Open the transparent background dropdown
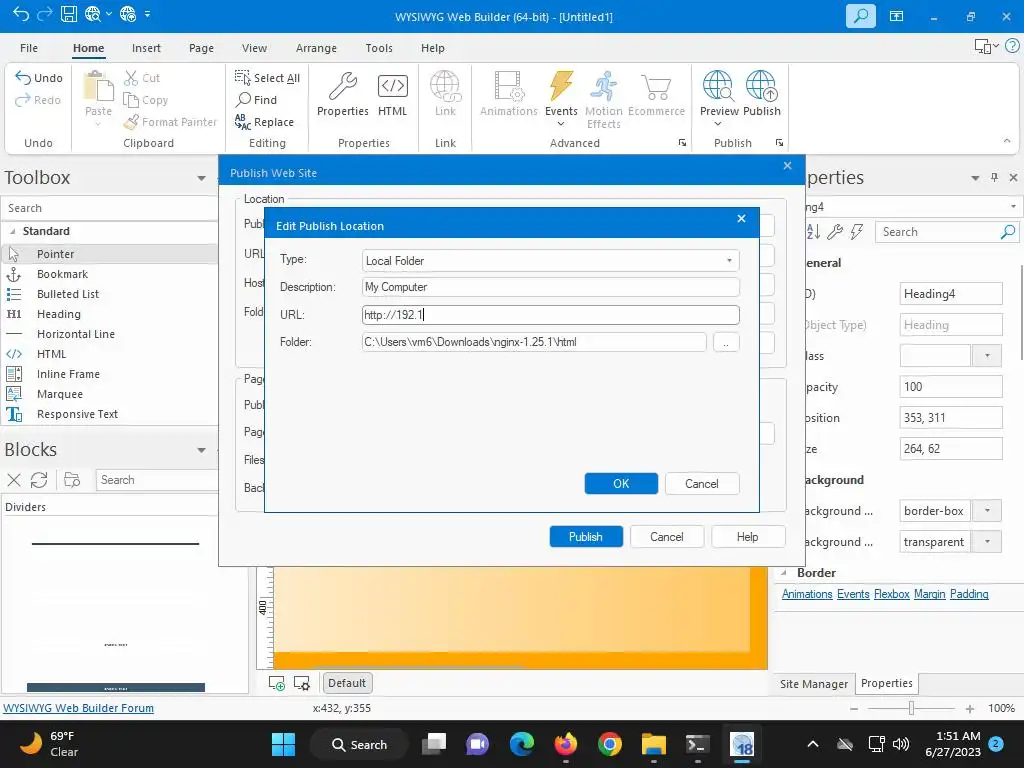 987,542
